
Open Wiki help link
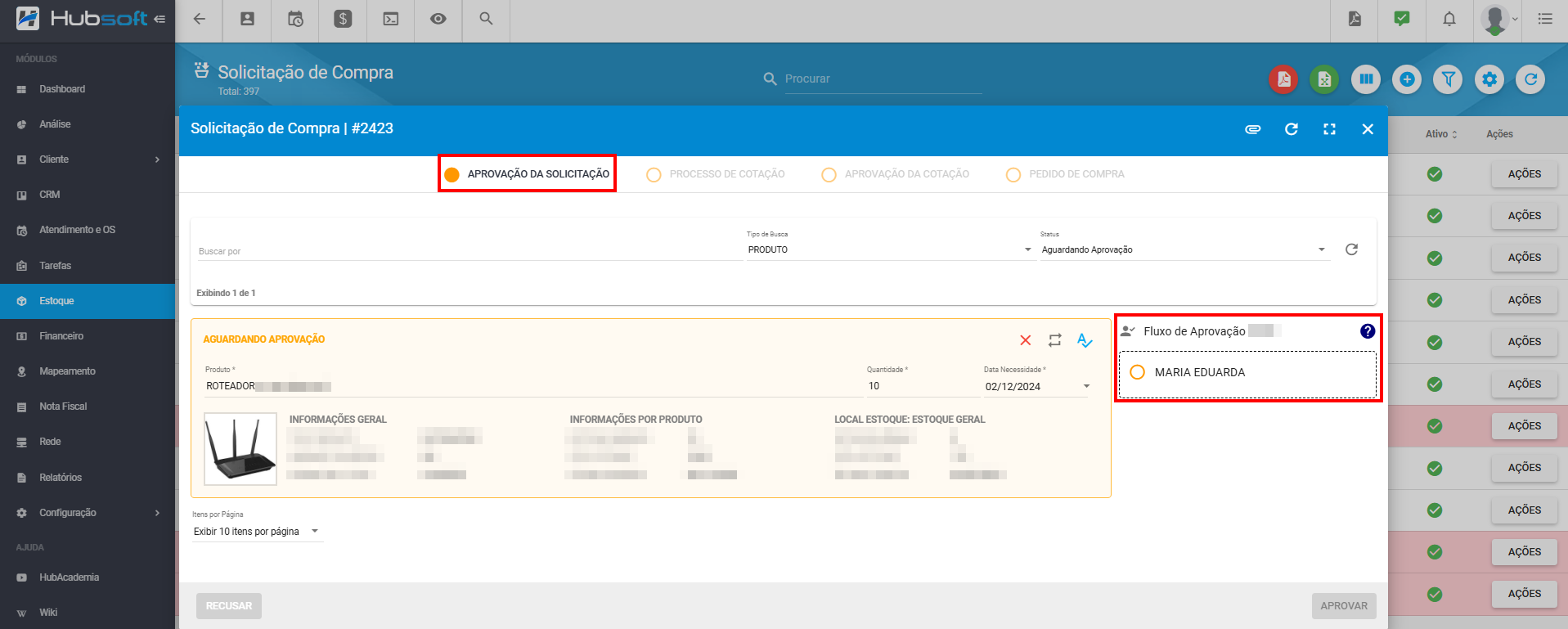pyautogui.click(x=88, y=613)
